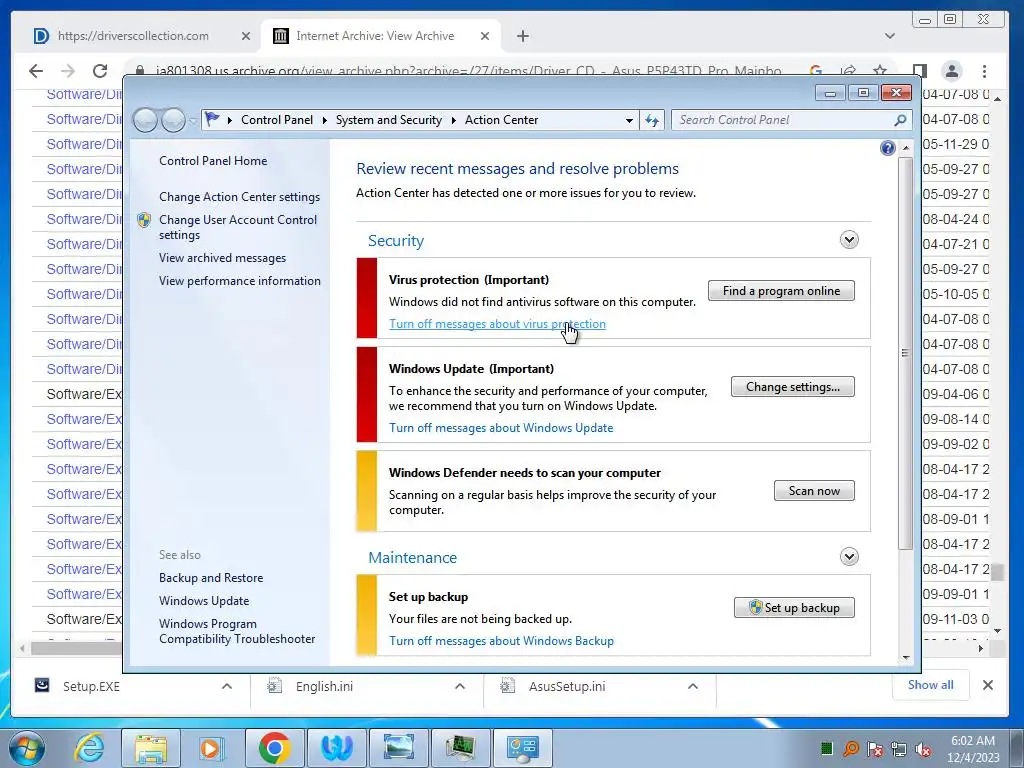Click the clock showing 6:02 AM
The height and width of the screenshot is (768, 1024).
point(972,741)
